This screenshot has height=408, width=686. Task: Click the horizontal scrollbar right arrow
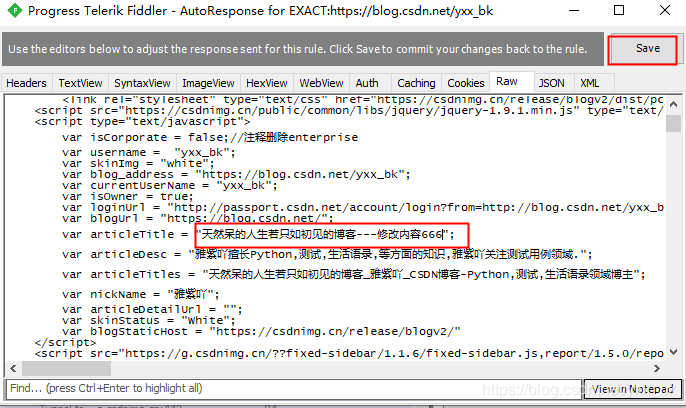(657, 369)
